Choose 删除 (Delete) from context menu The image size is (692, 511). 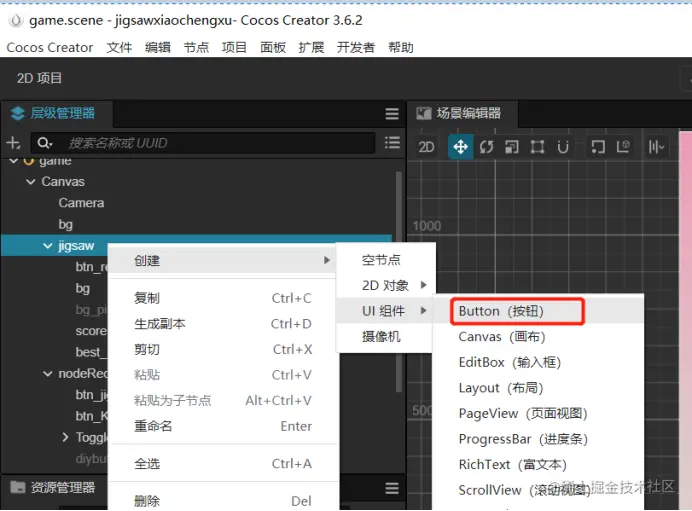point(223,501)
